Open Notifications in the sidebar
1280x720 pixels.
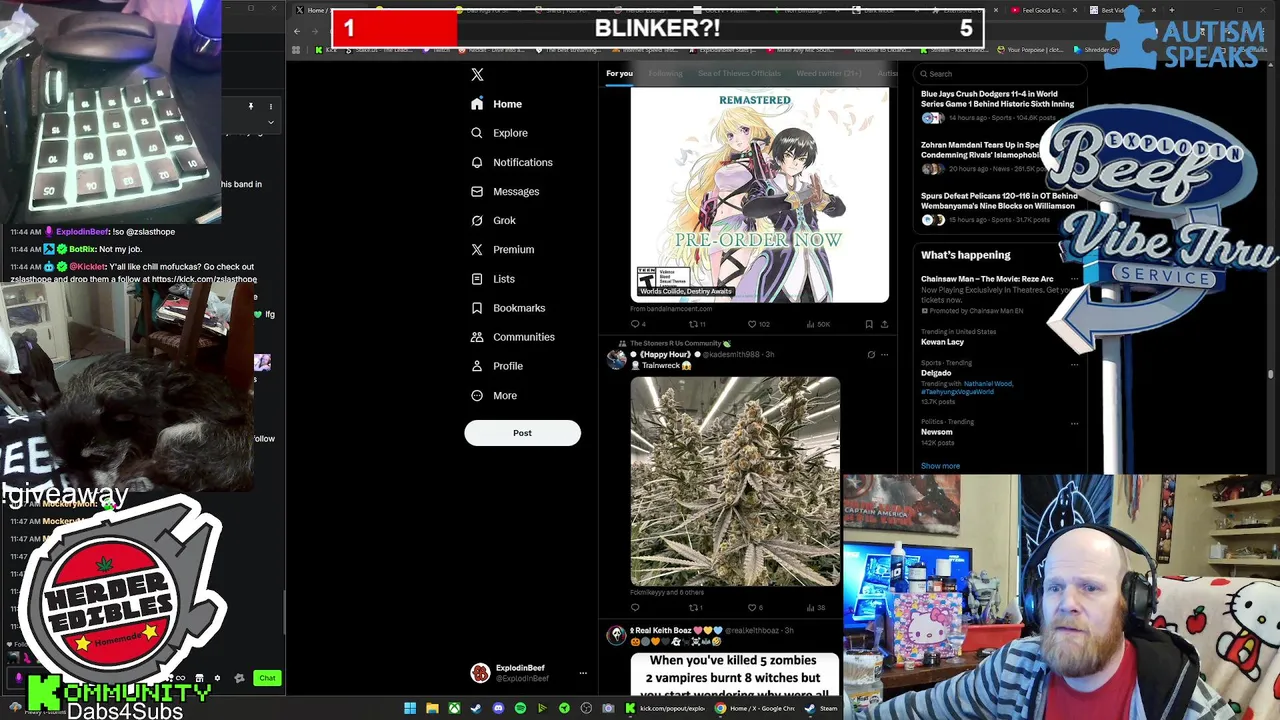coord(512,162)
